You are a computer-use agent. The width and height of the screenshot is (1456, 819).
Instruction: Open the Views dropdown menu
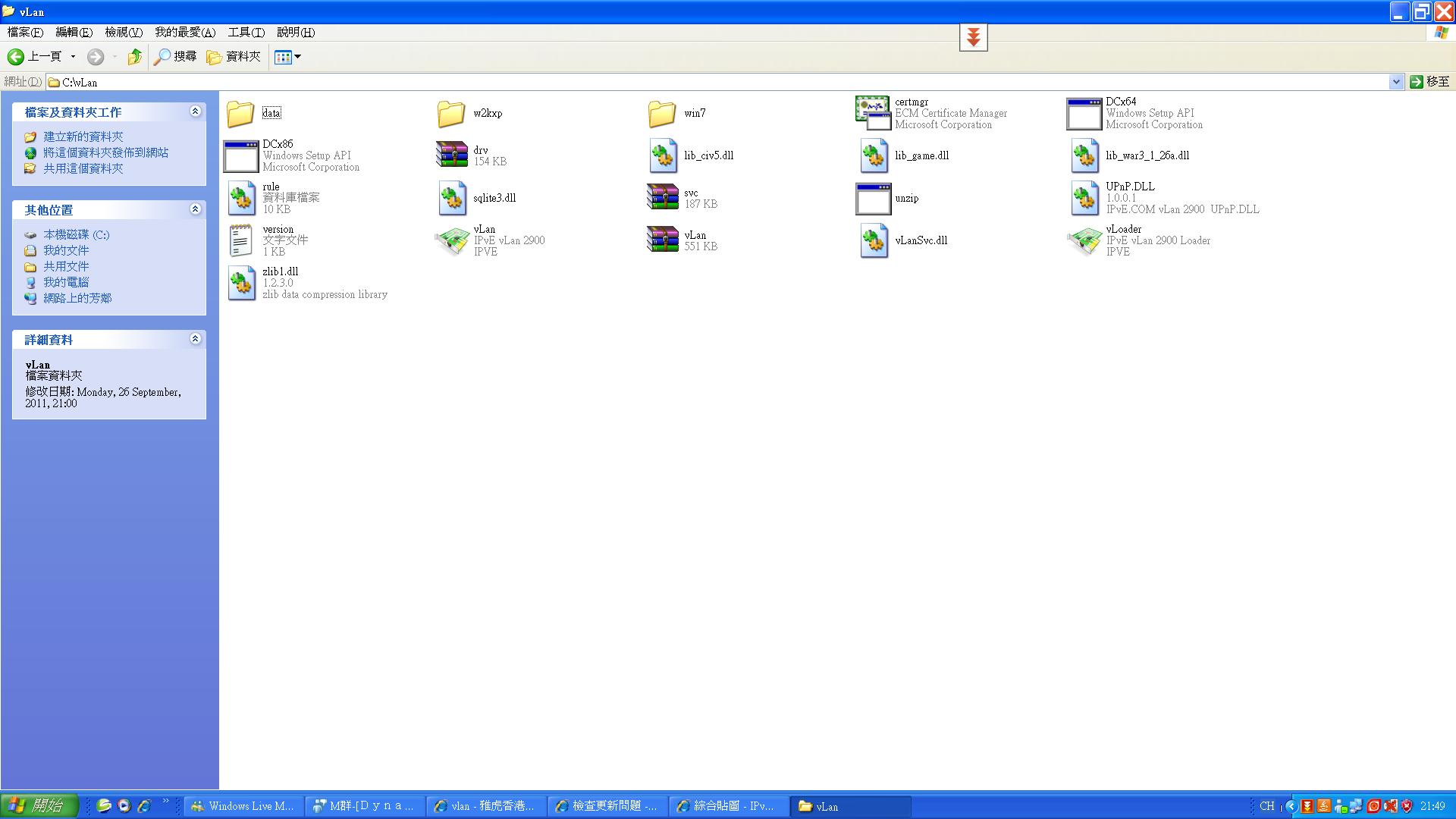click(x=288, y=57)
